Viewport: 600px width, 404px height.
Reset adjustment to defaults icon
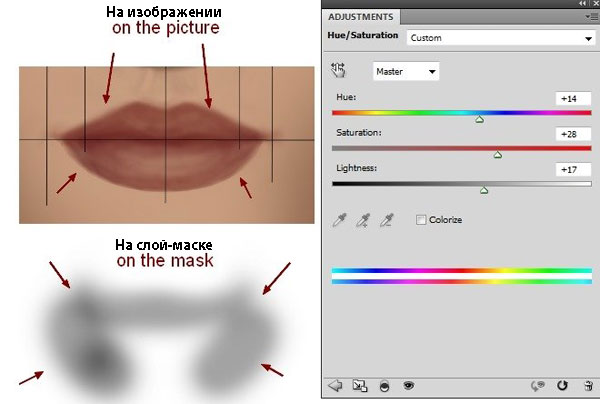562,385
